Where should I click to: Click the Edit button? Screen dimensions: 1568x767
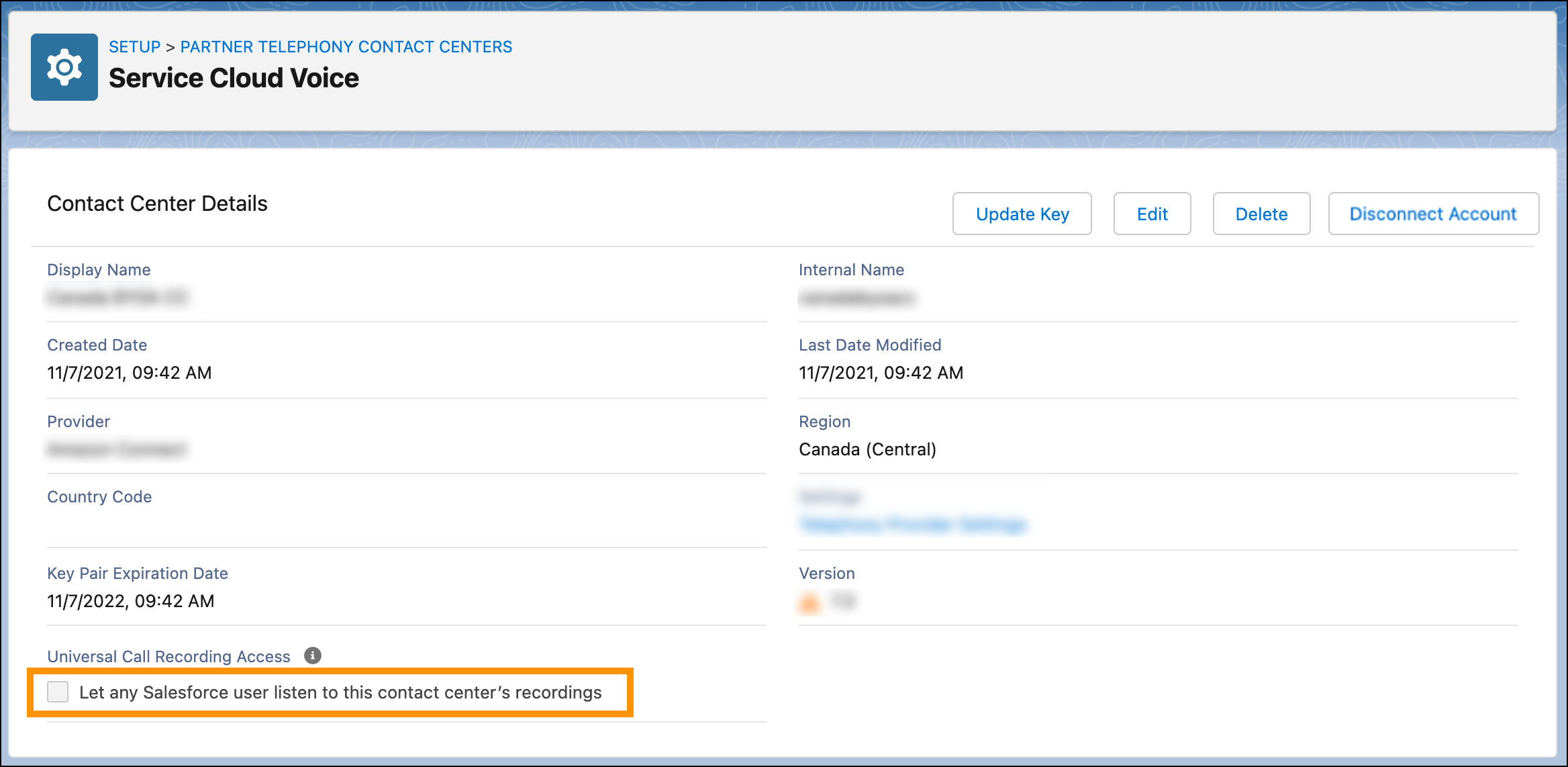tap(1152, 214)
